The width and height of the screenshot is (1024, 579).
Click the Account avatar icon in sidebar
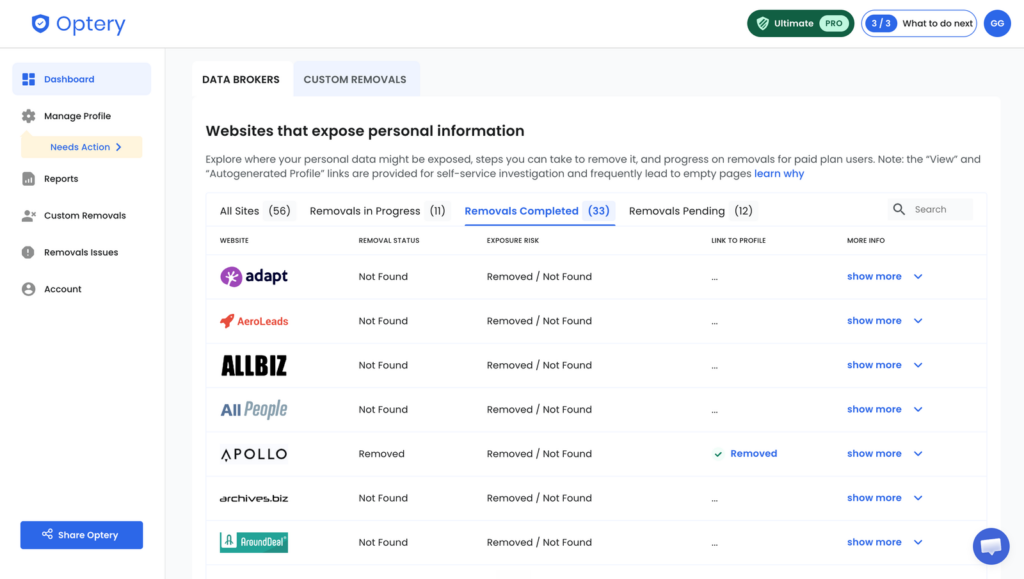pos(28,289)
